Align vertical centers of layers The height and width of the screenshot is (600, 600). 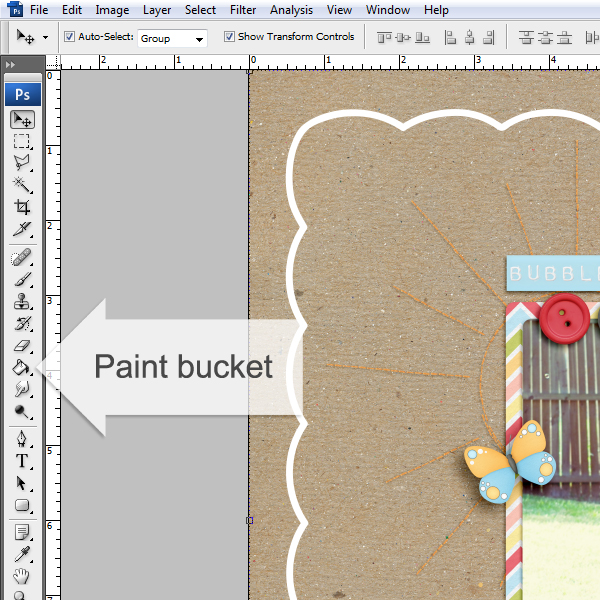click(x=403, y=38)
